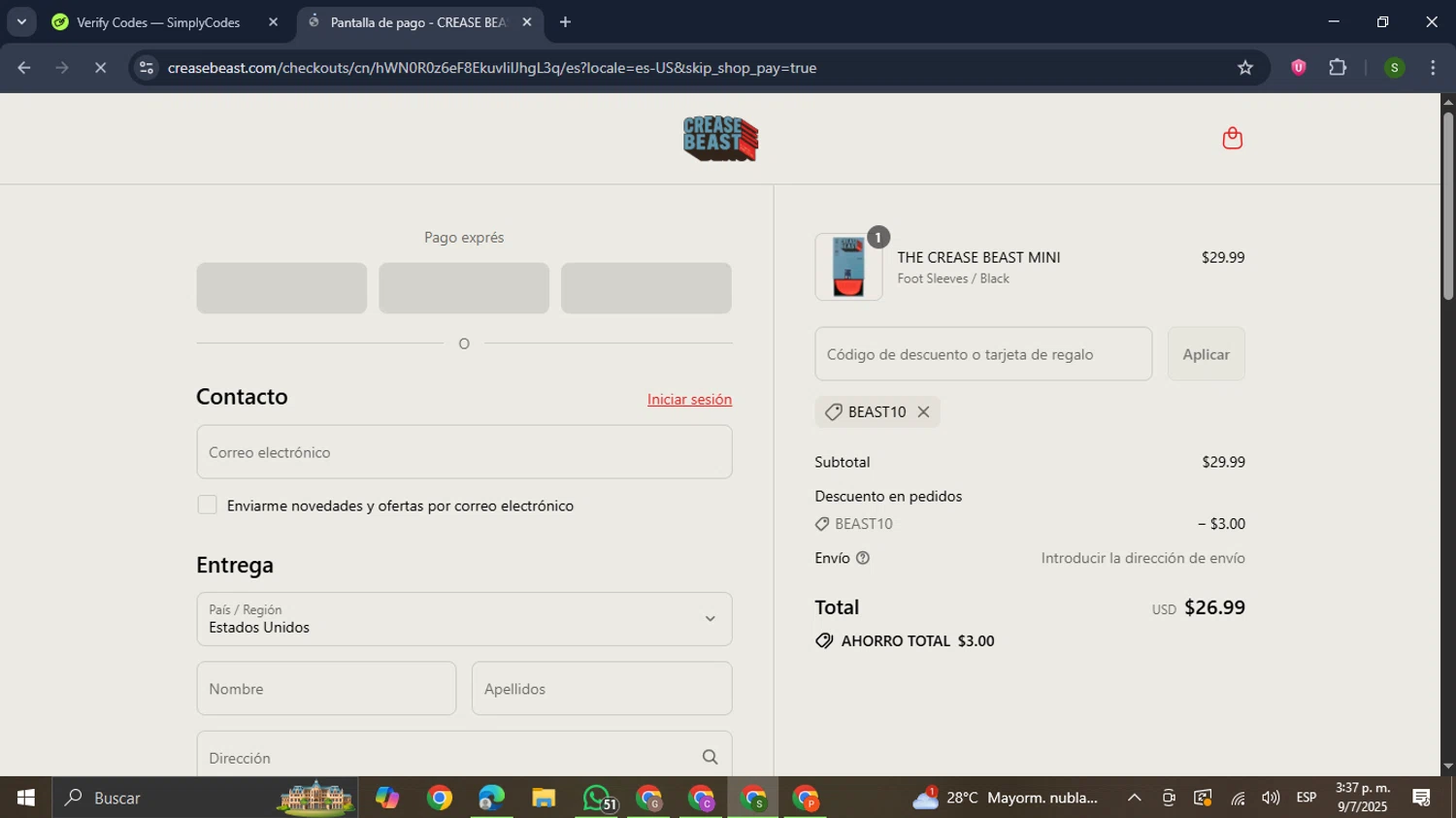Click THE CREASE BEAST MINI product name
Viewport: 1456px width, 818px height.
click(978, 257)
